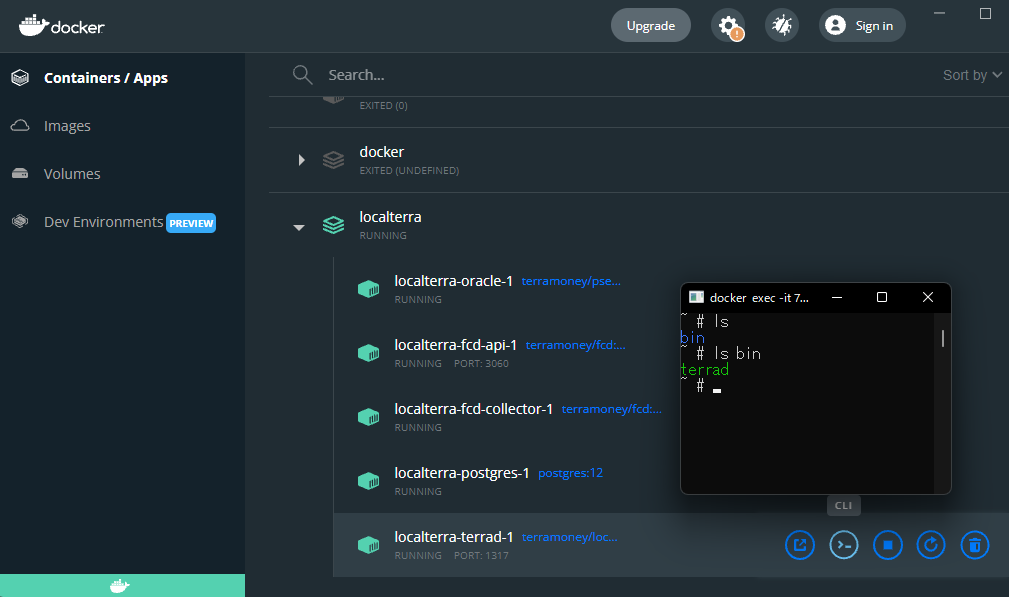Stop the localterra-terrad-1 container
Viewport: 1009px width, 597px height.
click(887, 545)
